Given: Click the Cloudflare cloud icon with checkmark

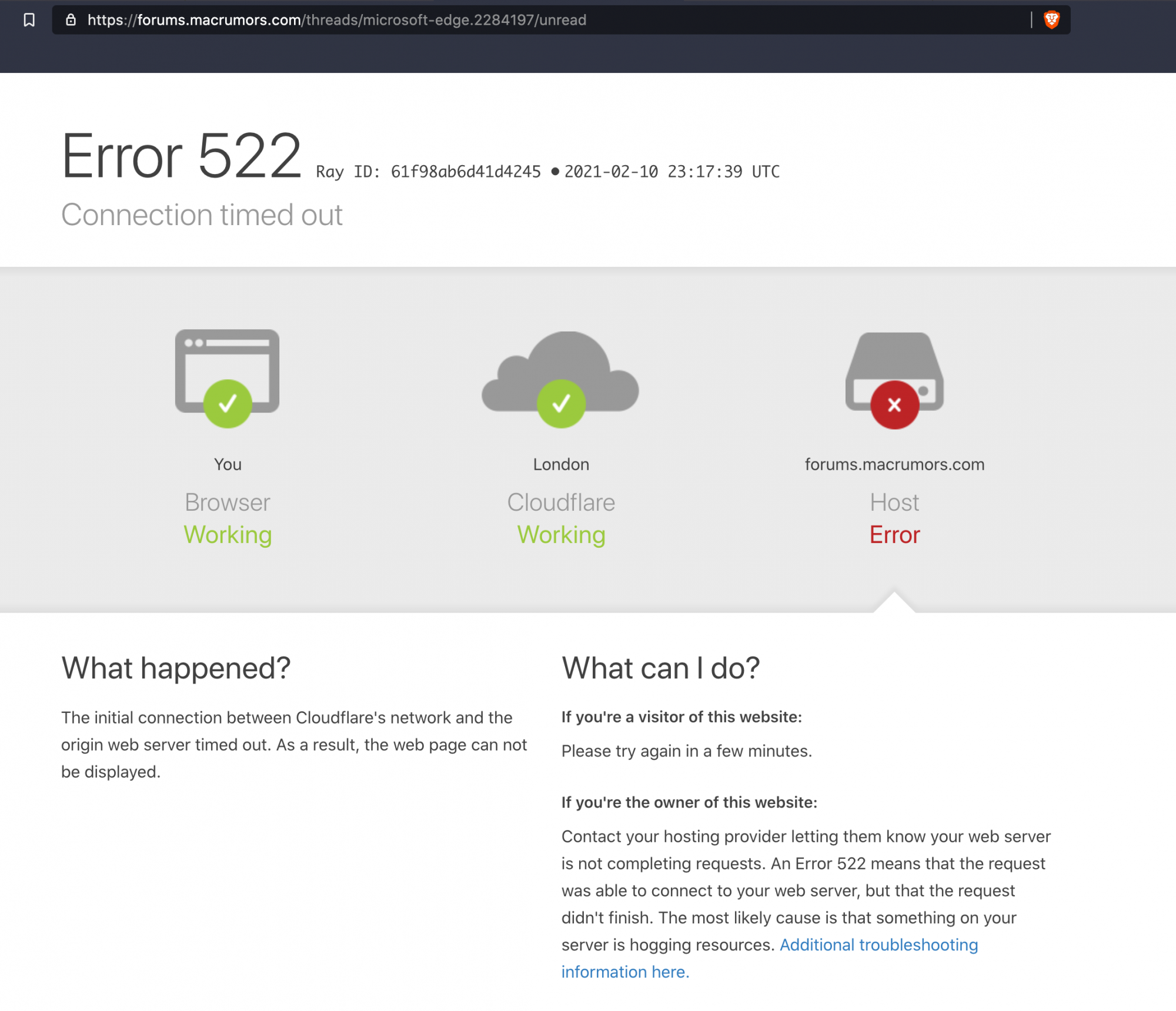Looking at the screenshot, I should (x=560, y=379).
